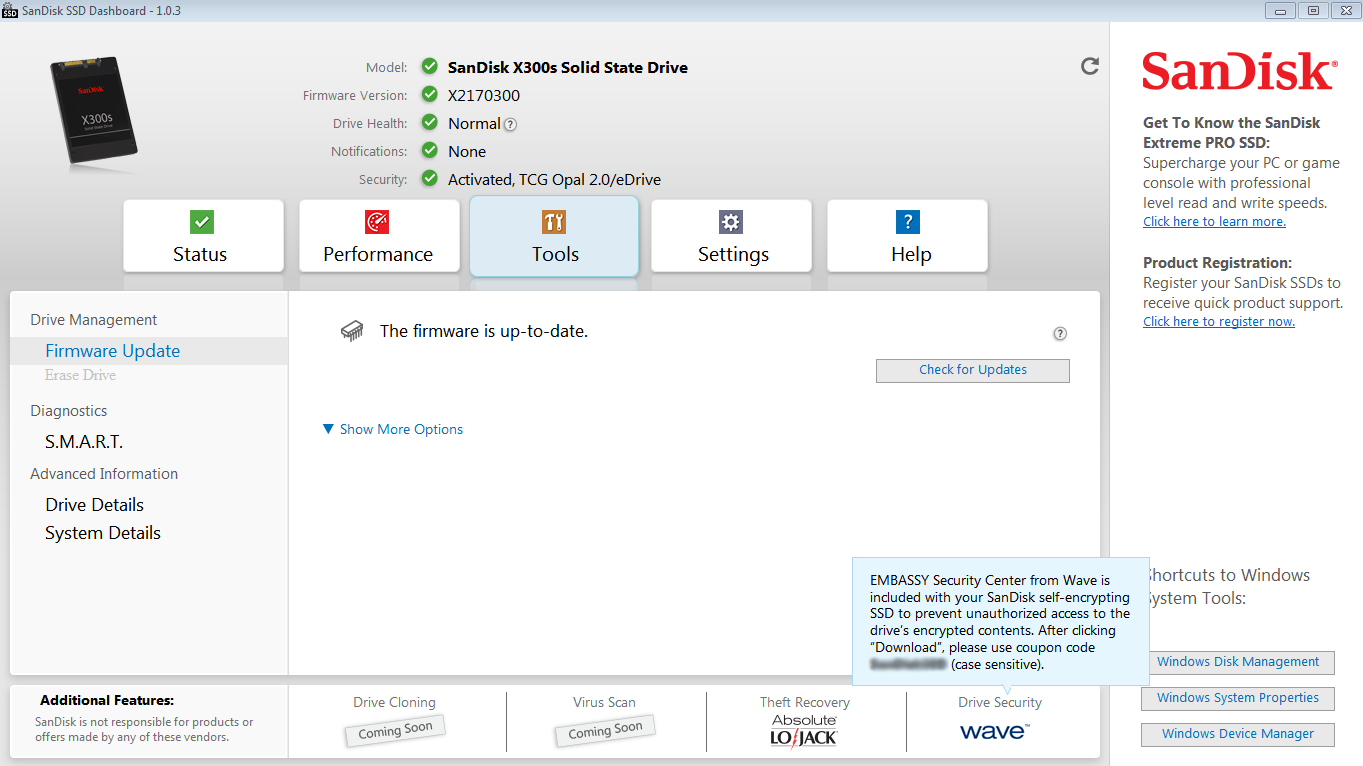The height and width of the screenshot is (766, 1363).
Task: Select Erase Drive in sidebar
Action: (80, 375)
